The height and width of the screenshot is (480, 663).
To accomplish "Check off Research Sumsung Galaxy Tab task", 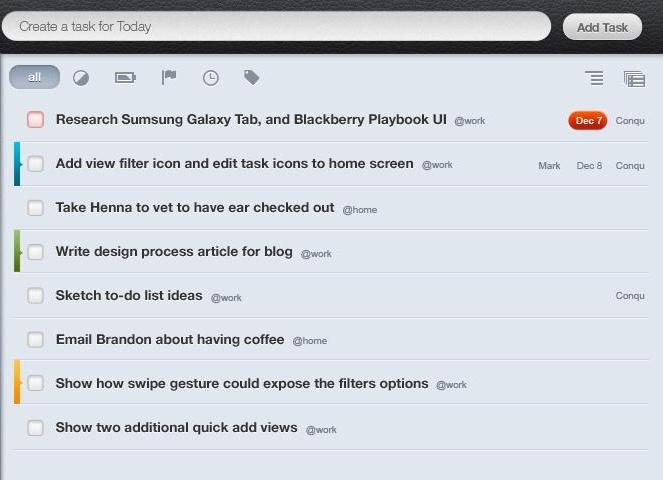I will (35, 119).
